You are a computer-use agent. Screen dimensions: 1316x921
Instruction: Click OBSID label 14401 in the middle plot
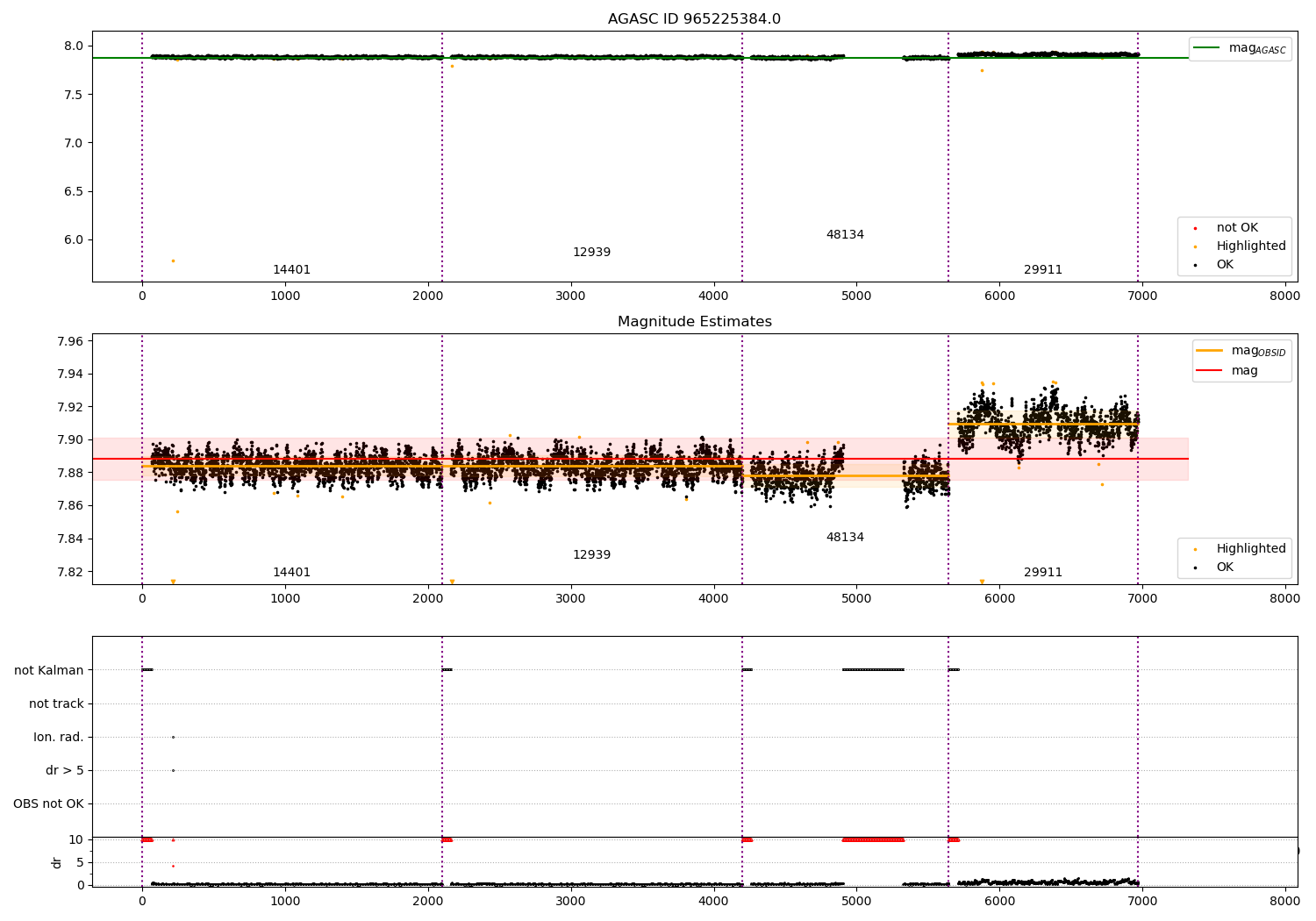[291, 573]
